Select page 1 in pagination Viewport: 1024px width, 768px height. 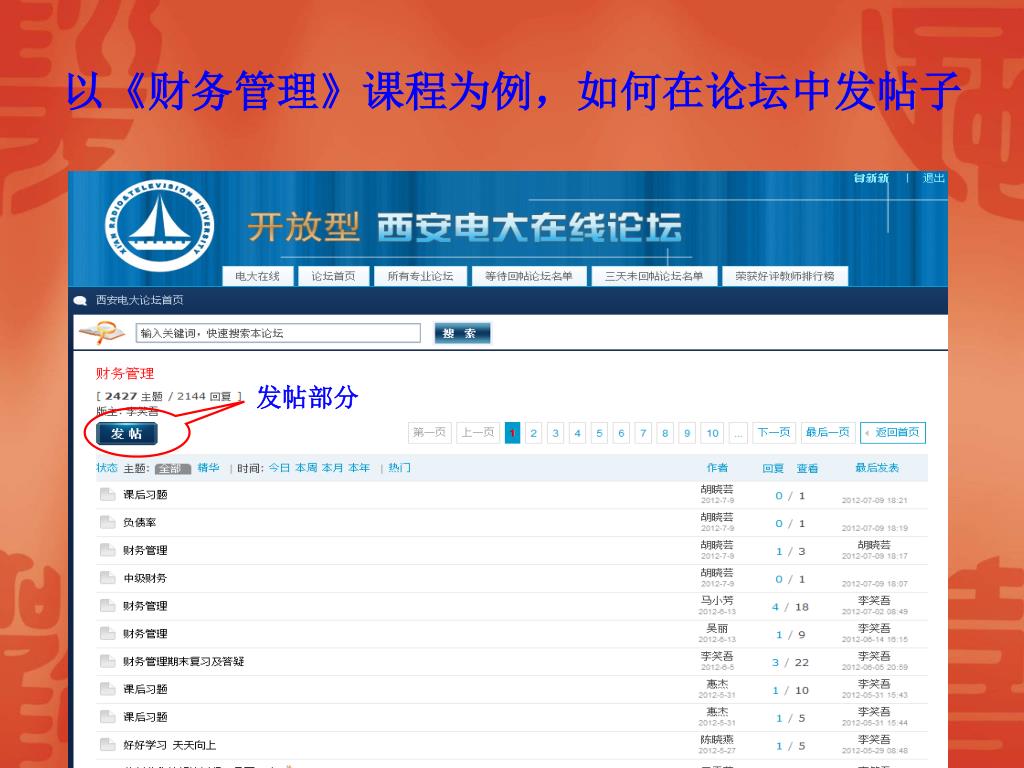pyautogui.click(x=513, y=433)
